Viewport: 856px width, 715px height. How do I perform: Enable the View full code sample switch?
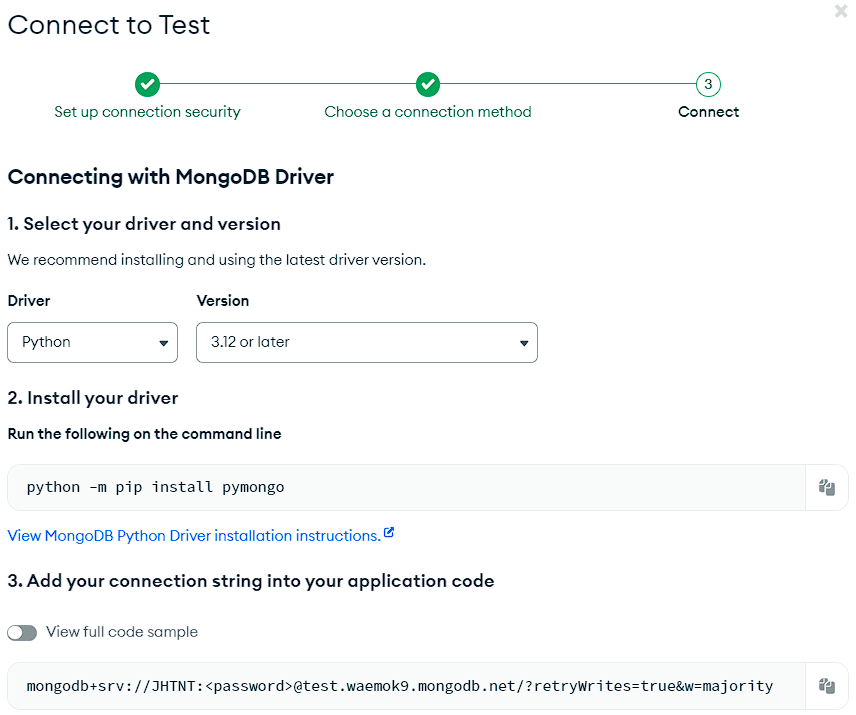pyautogui.click(x=21, y=632)
